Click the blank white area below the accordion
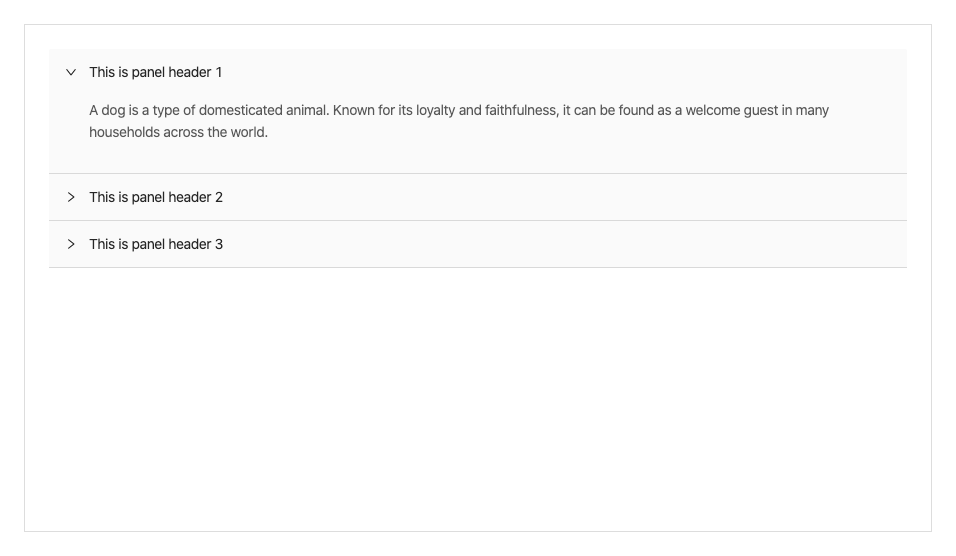This screenshot has height=556, width=956. [x=478, y=400]
